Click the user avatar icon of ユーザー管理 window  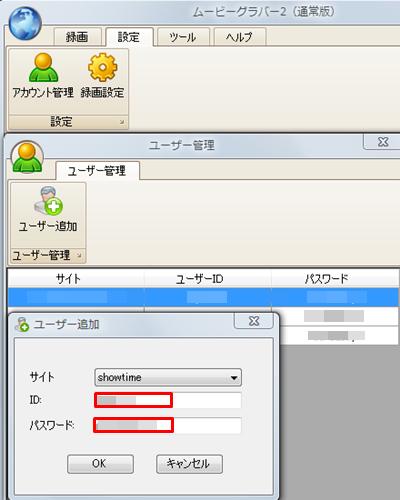click(x=27, y=157)
